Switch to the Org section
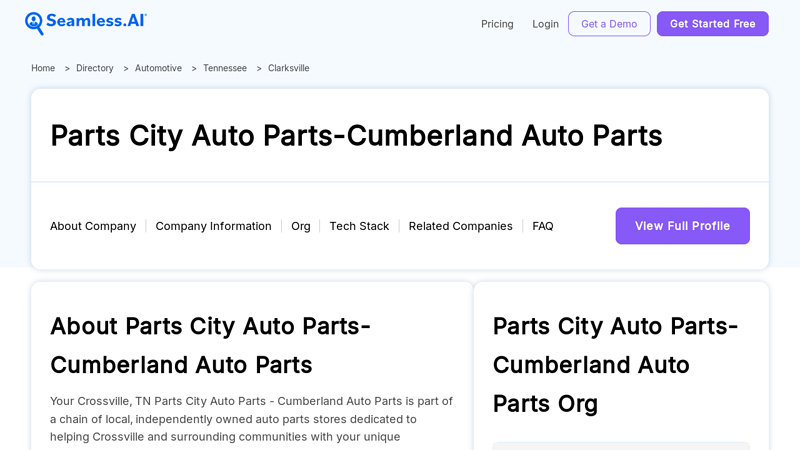Screen dimensions: 800x450 click(301, 226)
